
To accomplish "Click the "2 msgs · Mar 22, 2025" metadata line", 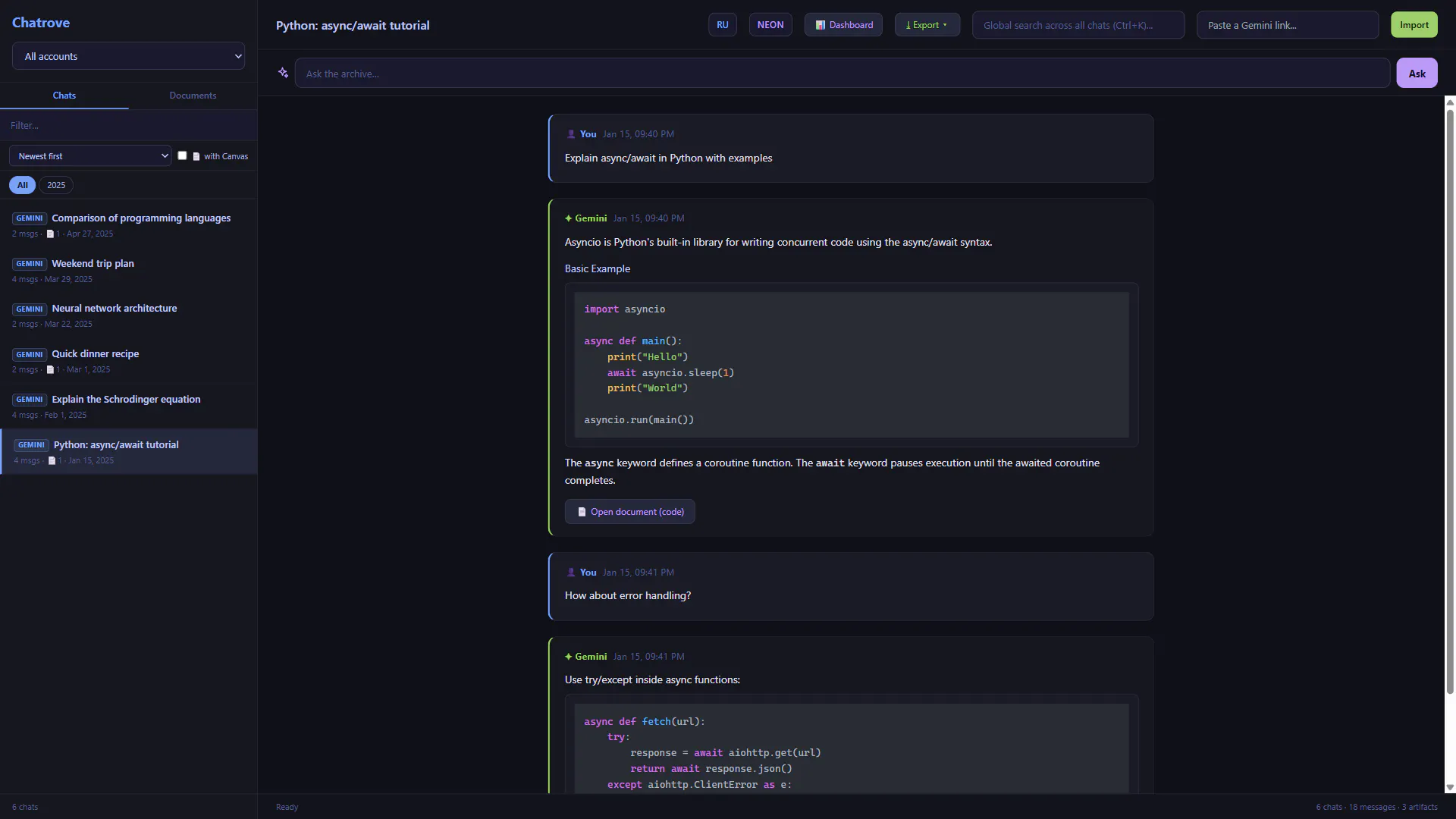I will pos(52,324).
